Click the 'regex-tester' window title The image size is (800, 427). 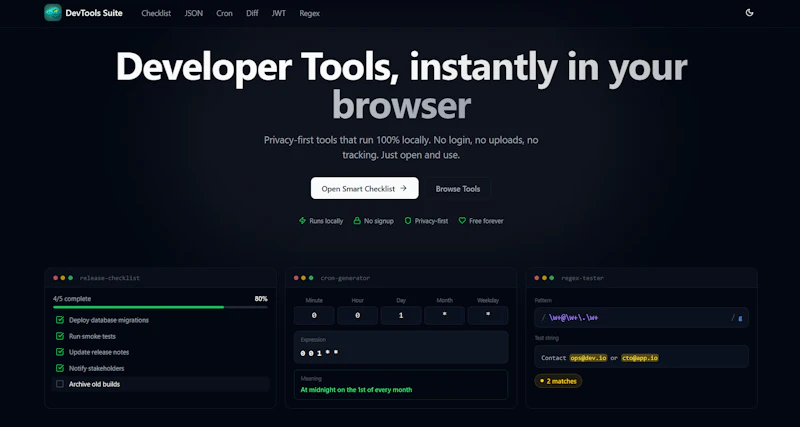pos(583,278)
